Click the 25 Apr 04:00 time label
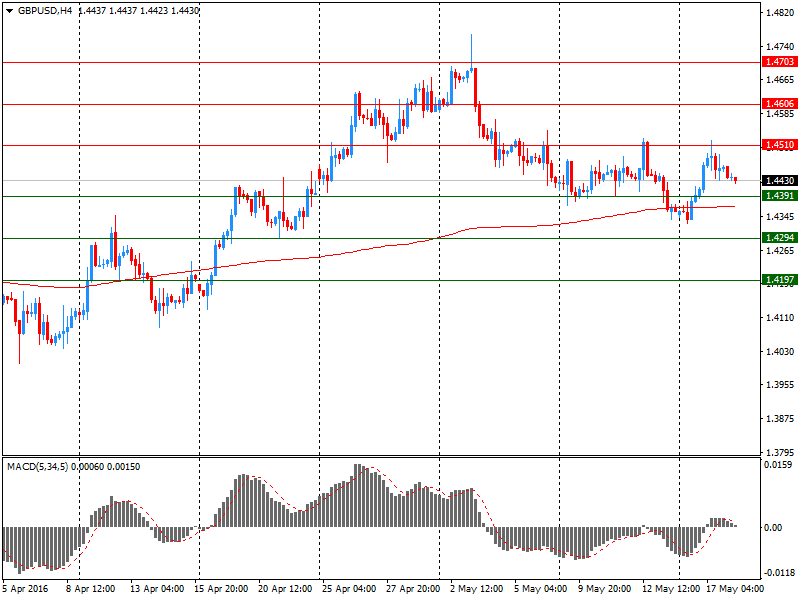The height and width of the screenshot is (600, 800). point(349,589)
